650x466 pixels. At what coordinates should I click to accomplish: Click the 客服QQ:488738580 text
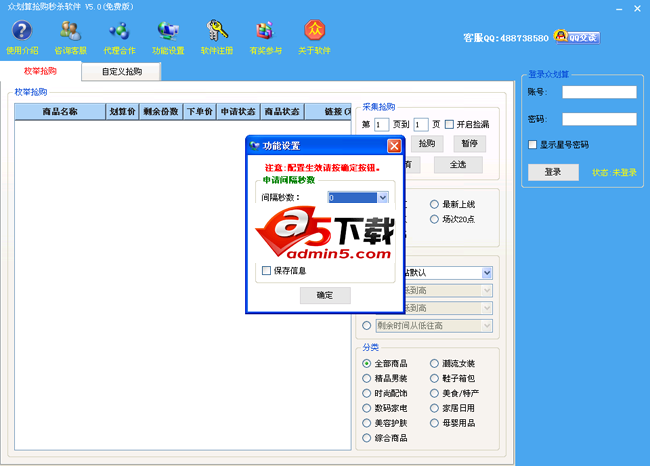[x=506, y=38]
